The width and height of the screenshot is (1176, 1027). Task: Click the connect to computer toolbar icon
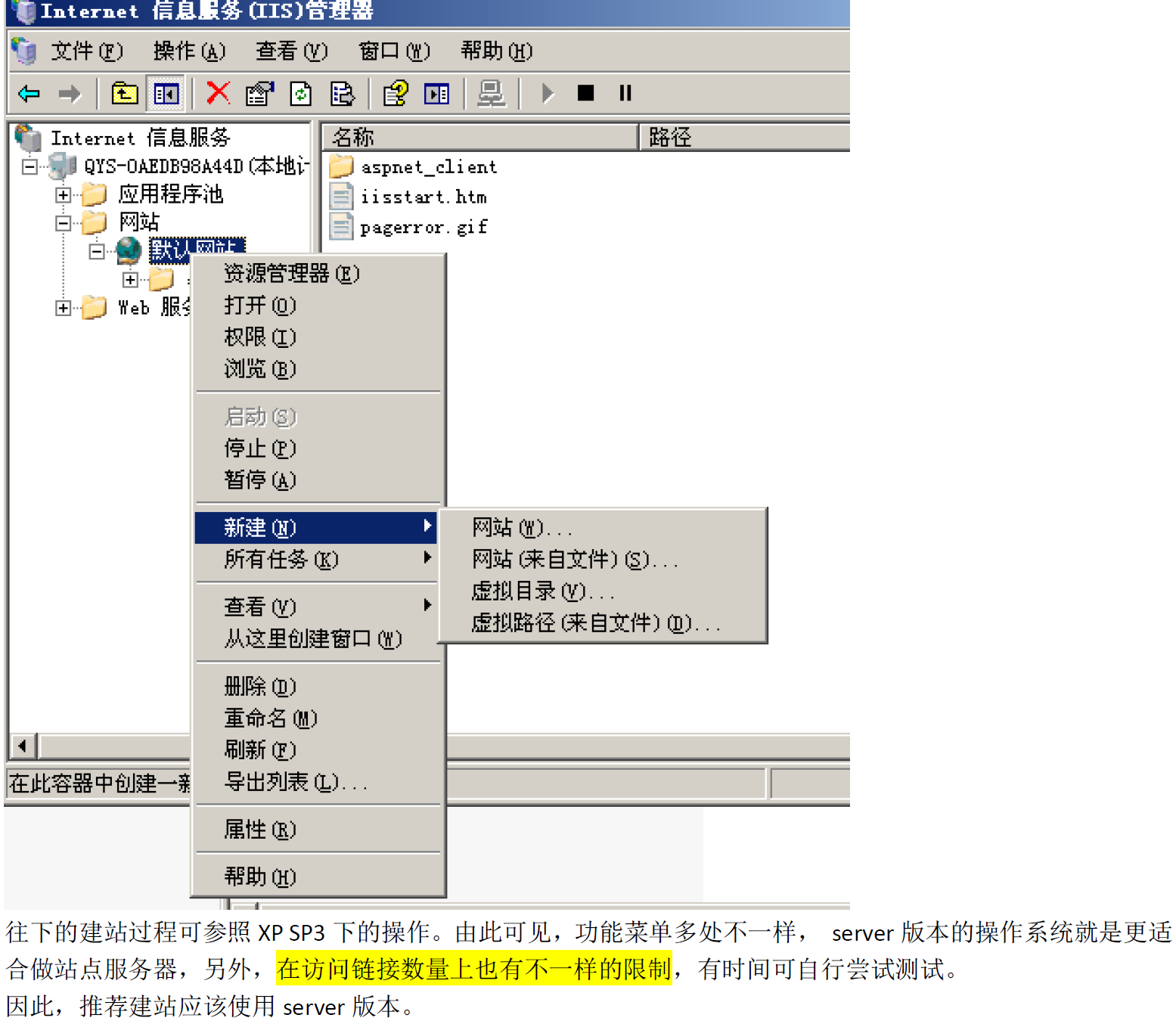490,93
